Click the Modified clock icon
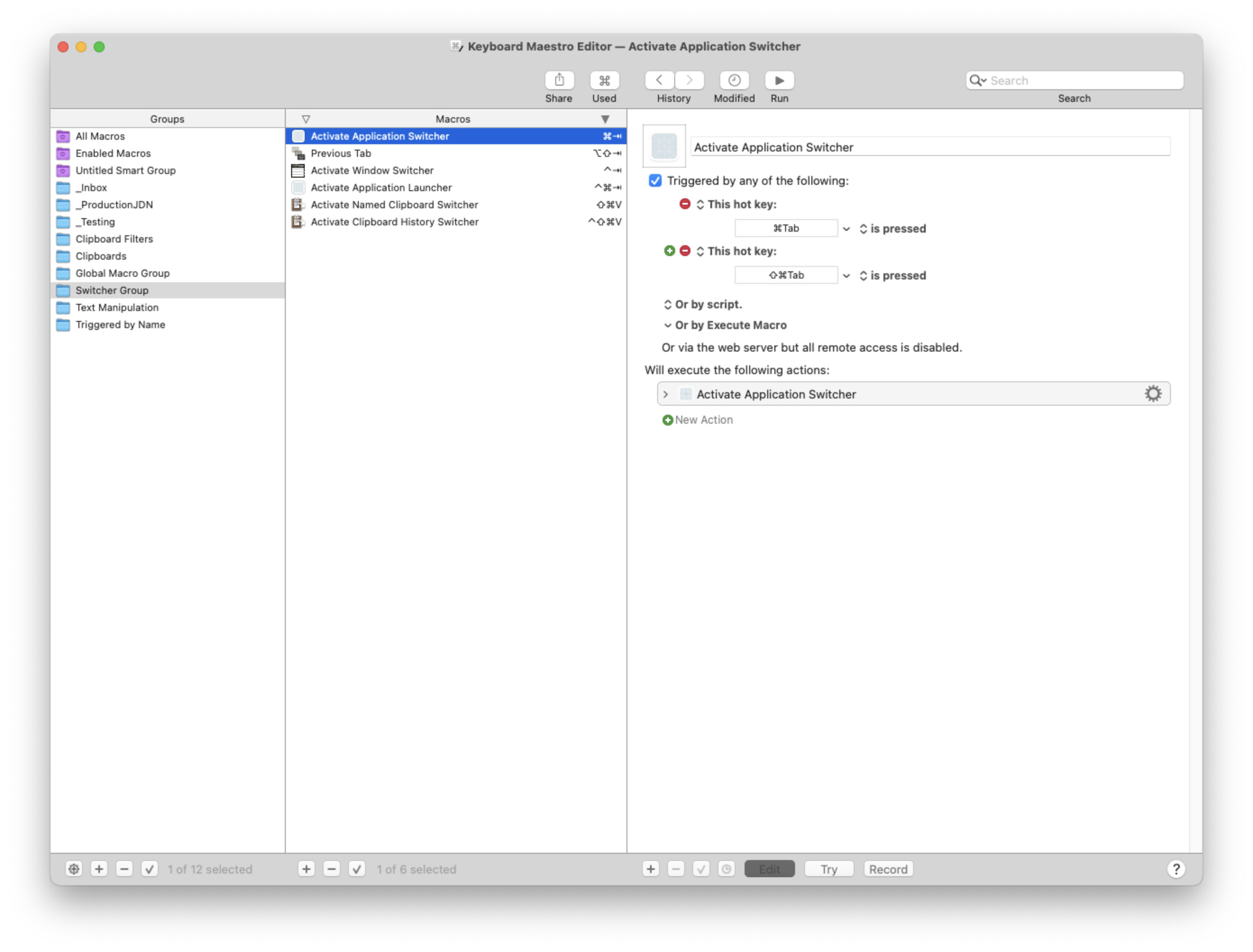The width and height of the screenshot is (1253, 952). (x=734, y=81)
